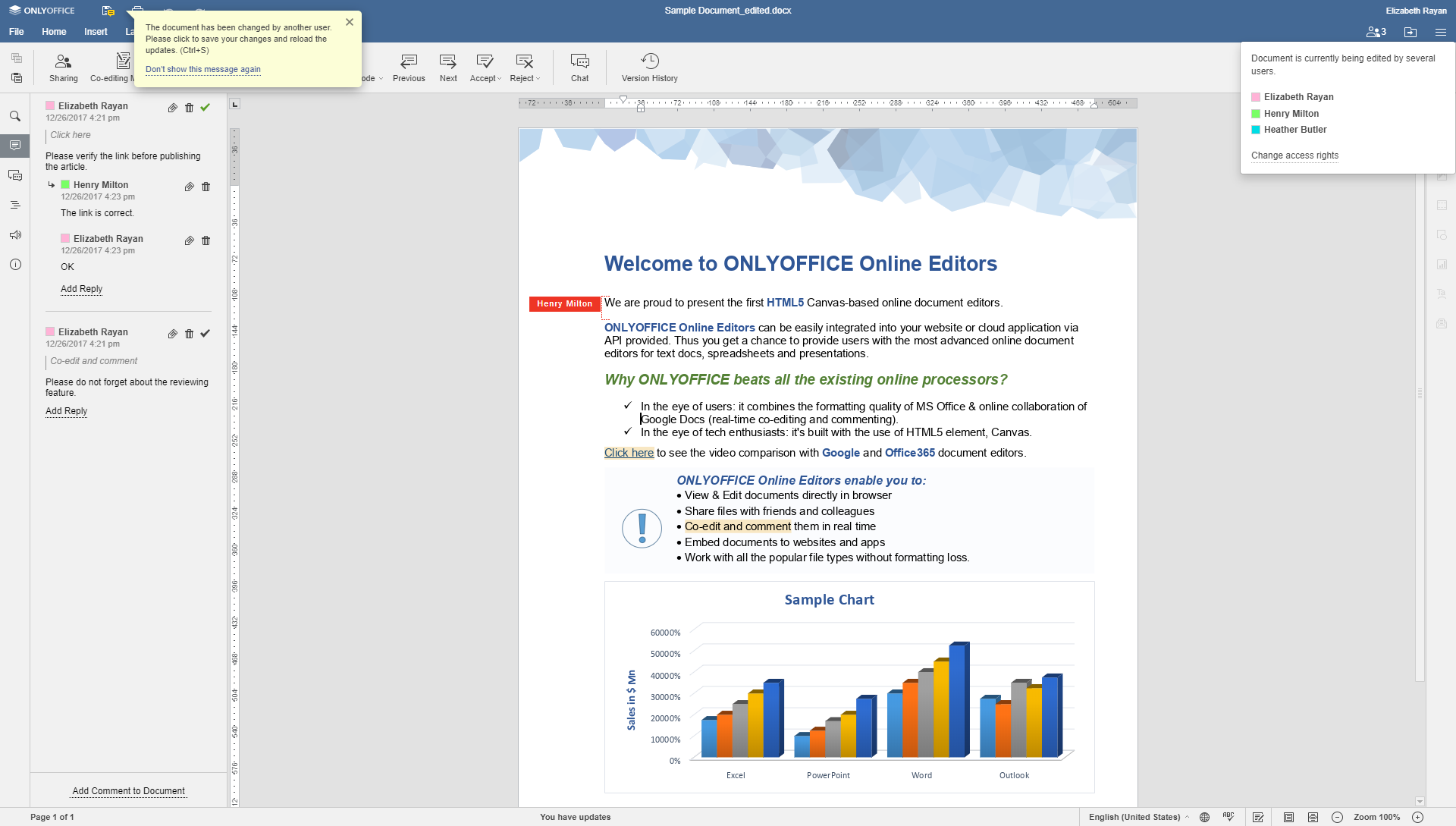
Task: Click Add Reply under Elizabeth Rayan comment
Action: coord(65,411)
